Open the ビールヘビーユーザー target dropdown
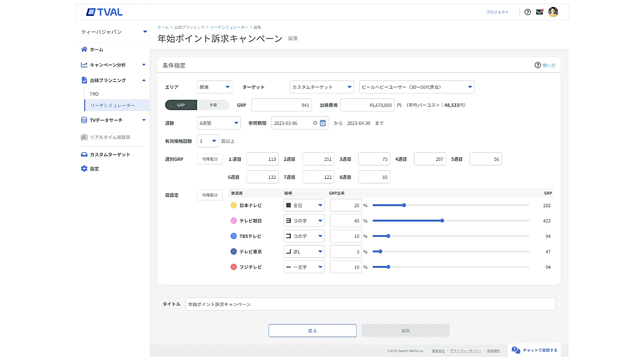 pos(417,87)
